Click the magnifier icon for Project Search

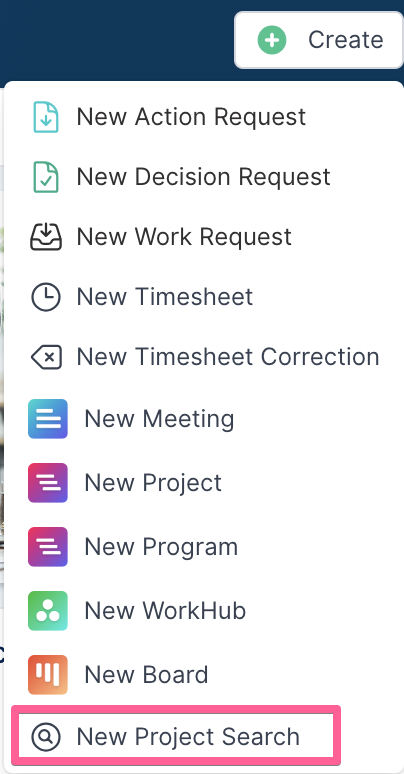pos(46,736)
